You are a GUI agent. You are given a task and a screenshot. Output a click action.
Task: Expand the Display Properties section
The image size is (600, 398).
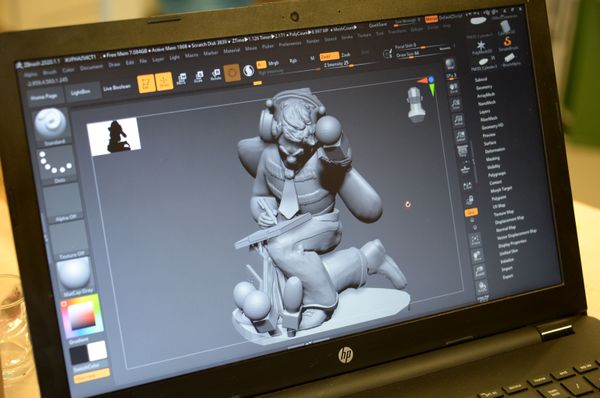[512, 243]
